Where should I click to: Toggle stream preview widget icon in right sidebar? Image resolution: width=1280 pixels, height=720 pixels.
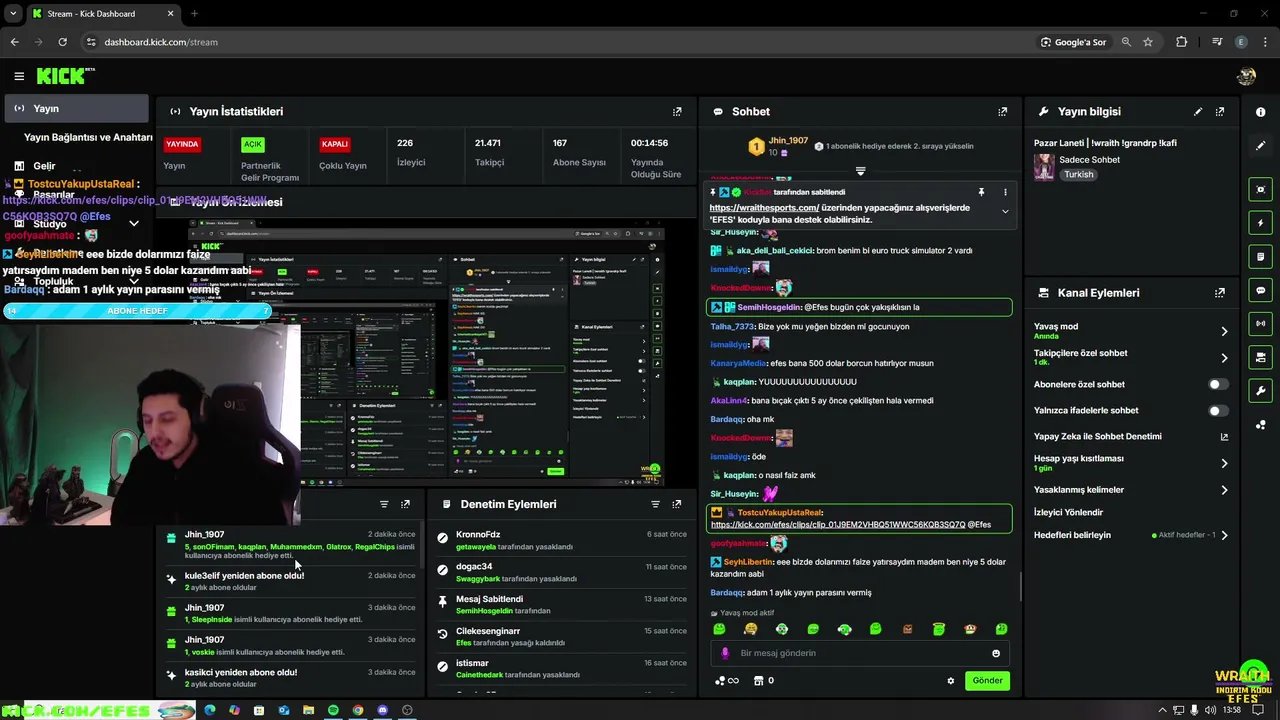click(1260, 189)
